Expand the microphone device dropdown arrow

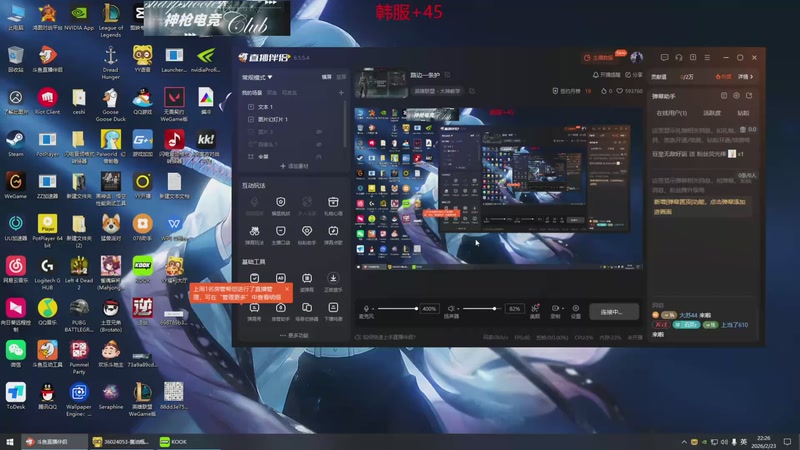(373, 309)
